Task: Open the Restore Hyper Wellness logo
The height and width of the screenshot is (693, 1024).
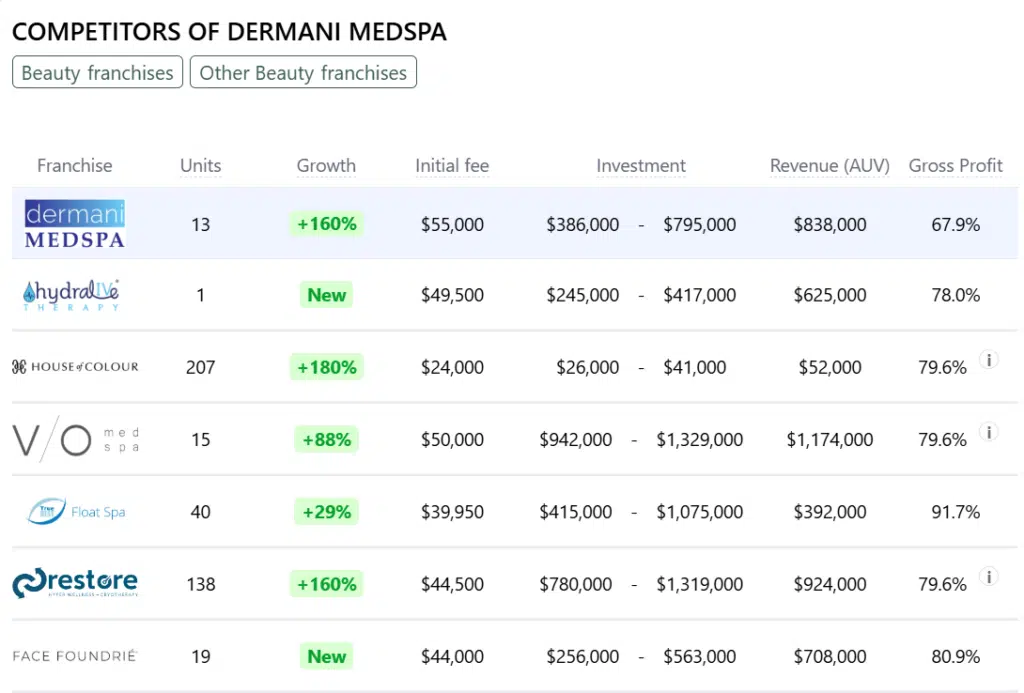Action: click(75, 583)
